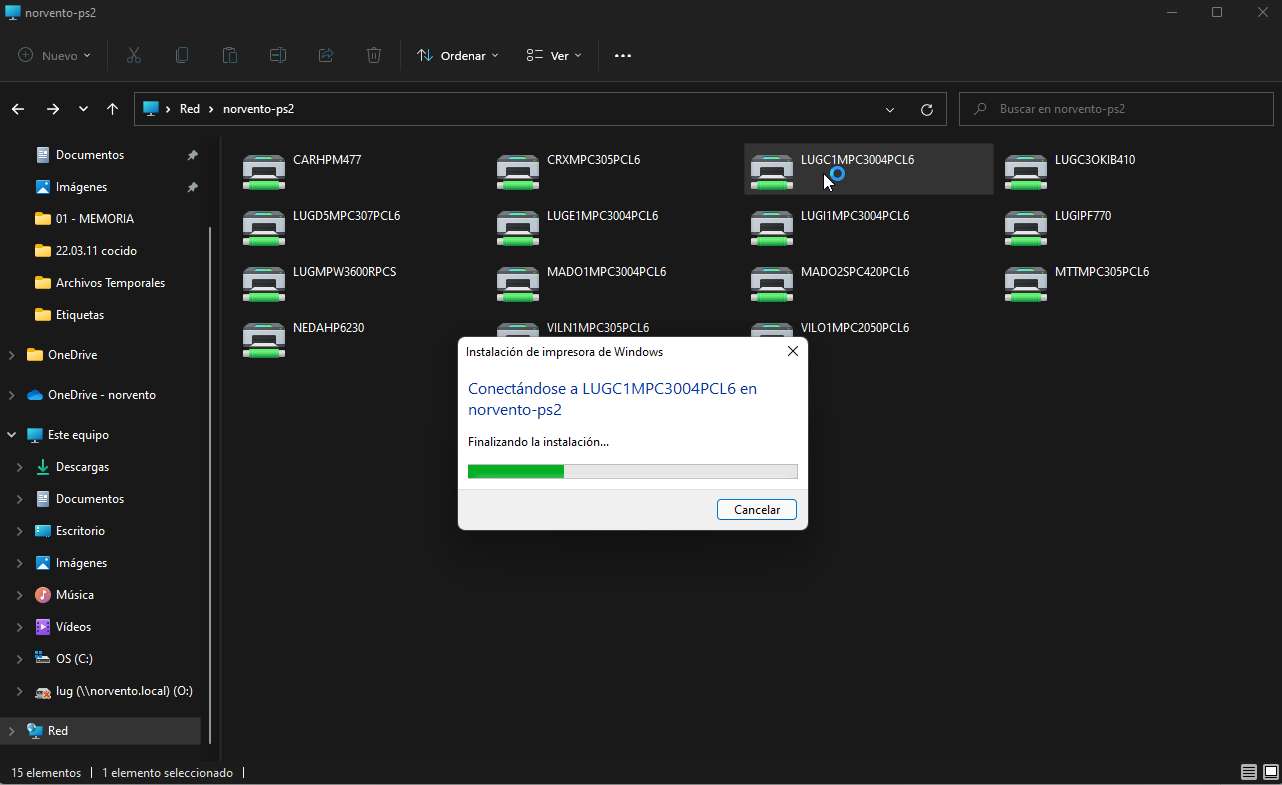Open the Nuevo dropdown menu
This screenshot has height=785, width=1282.
(54, 56)
